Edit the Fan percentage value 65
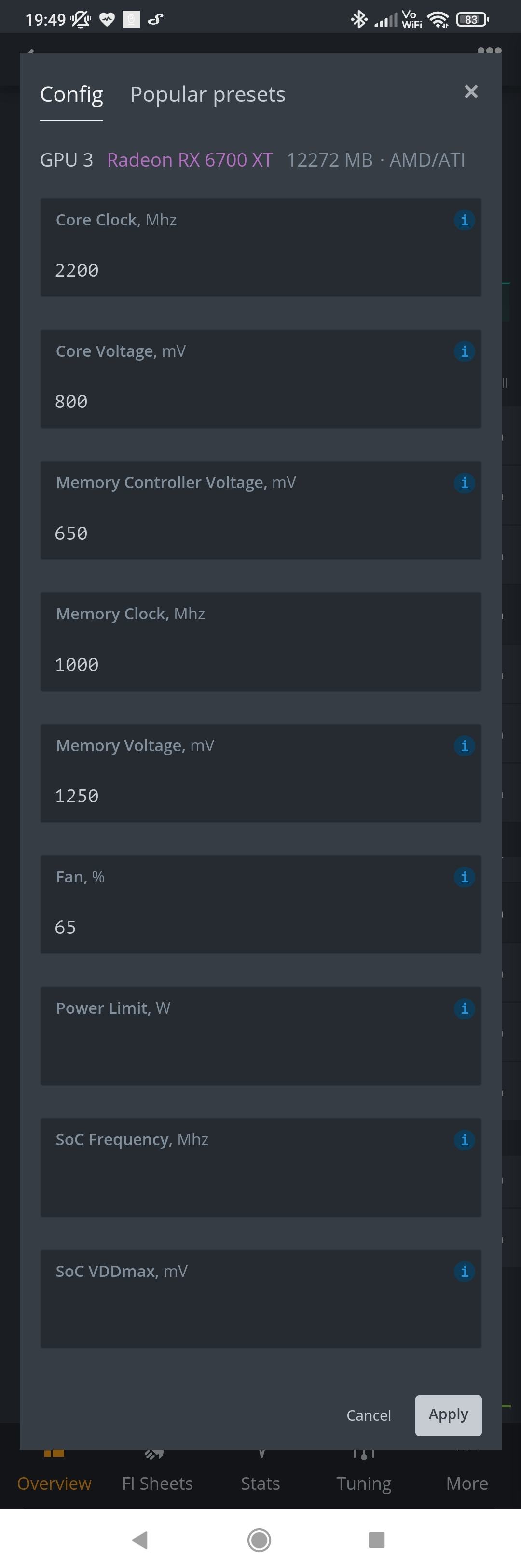The width and height of the screenshot is (521, 1568). point(261,905)
